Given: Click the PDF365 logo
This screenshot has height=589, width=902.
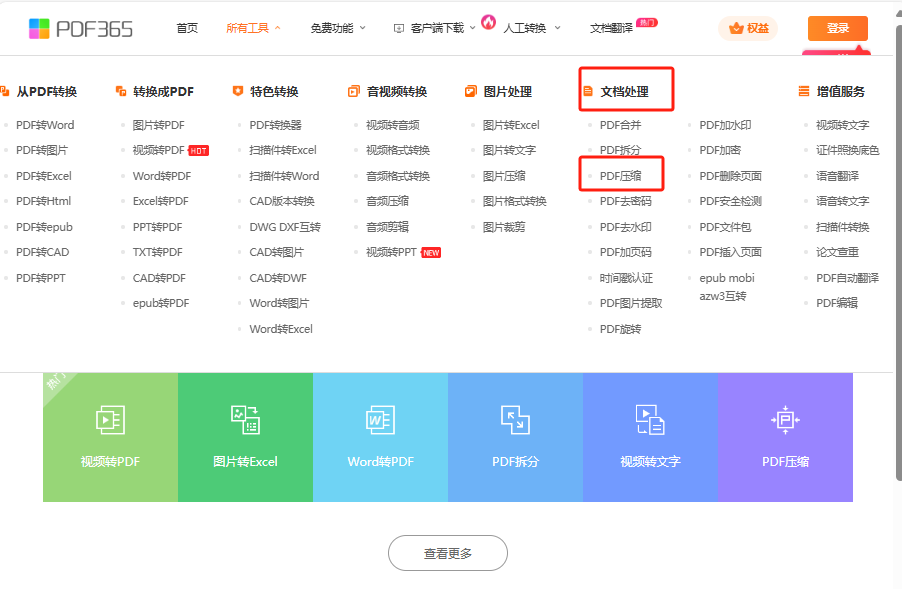Looking at the screenshot, I should tap(80, 28).
